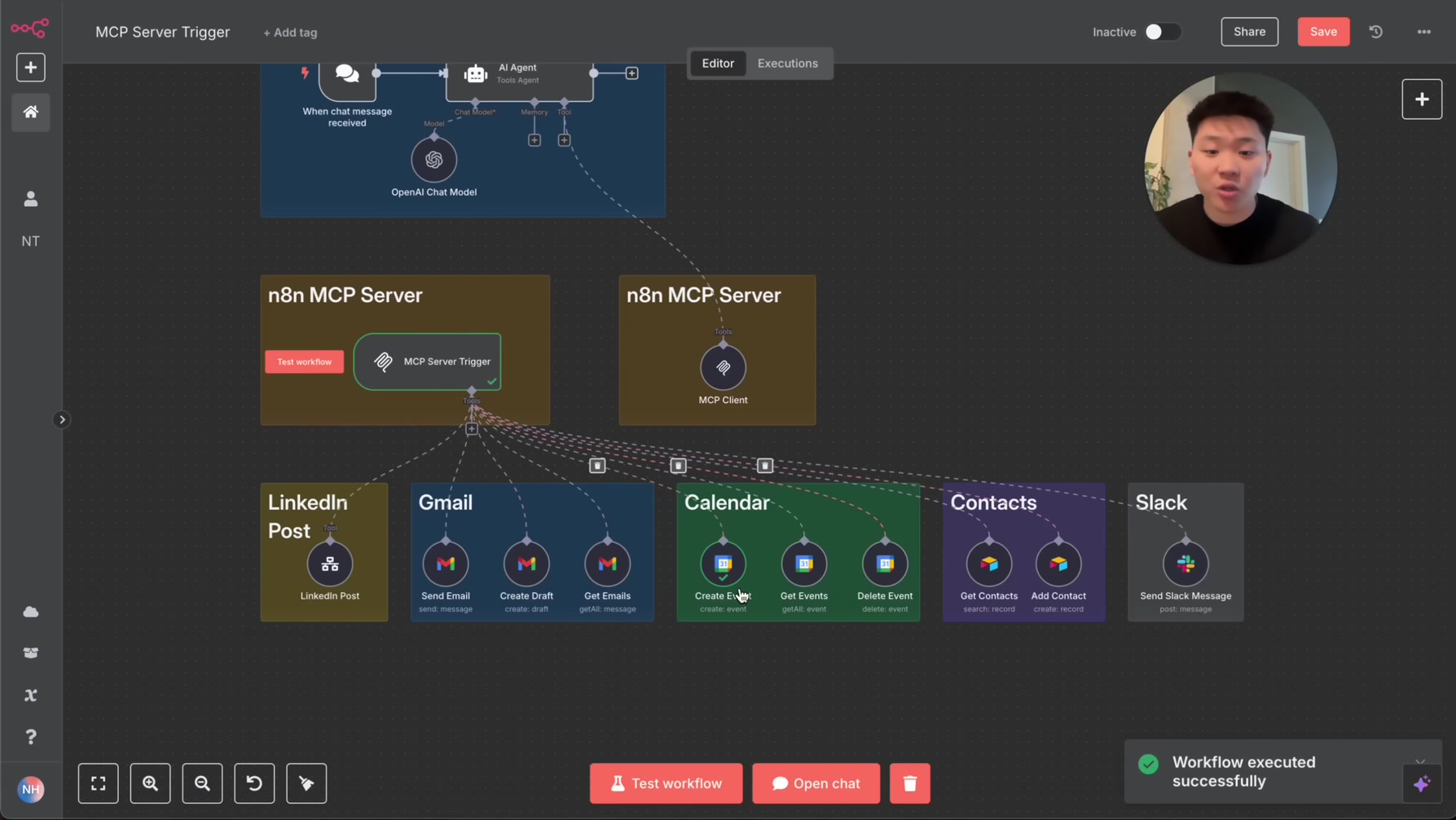The image size is (1456, 820).
Task: Select the Get Events calendar node
Action: (804, 563)
